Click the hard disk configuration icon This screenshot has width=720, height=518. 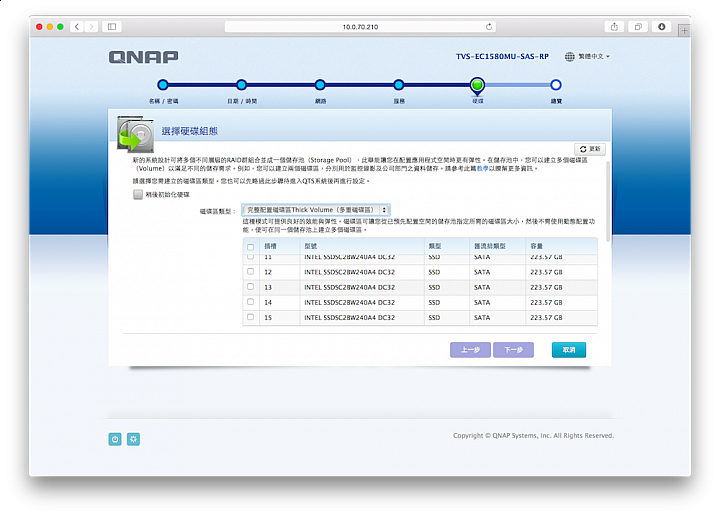135,134
